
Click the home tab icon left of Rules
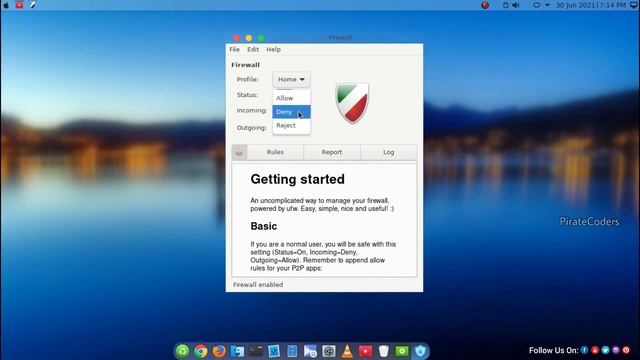click(x=239, y=152)
